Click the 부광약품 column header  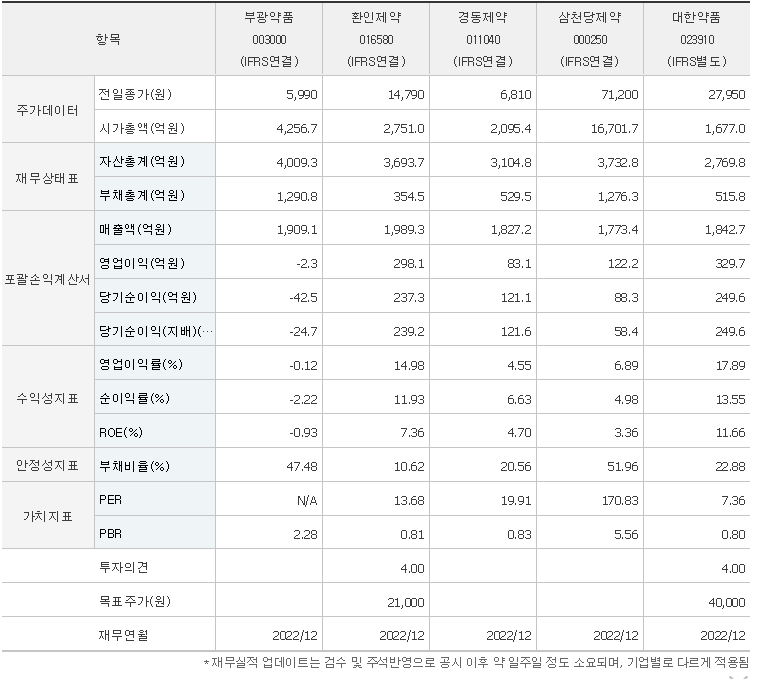(x=269, y=39)
